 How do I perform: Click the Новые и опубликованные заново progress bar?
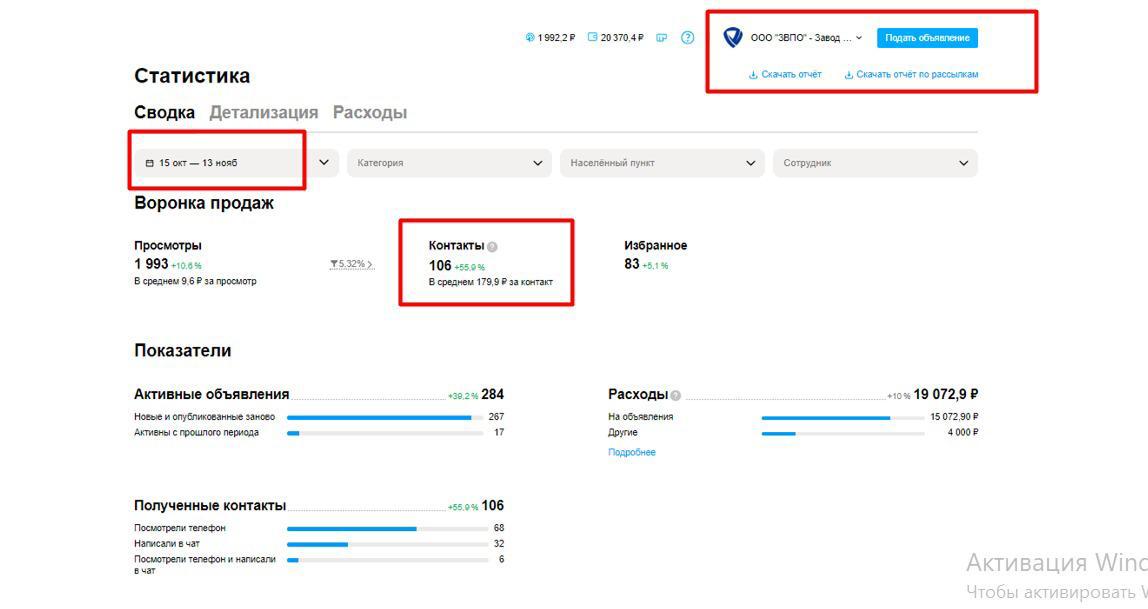(385, 417)
